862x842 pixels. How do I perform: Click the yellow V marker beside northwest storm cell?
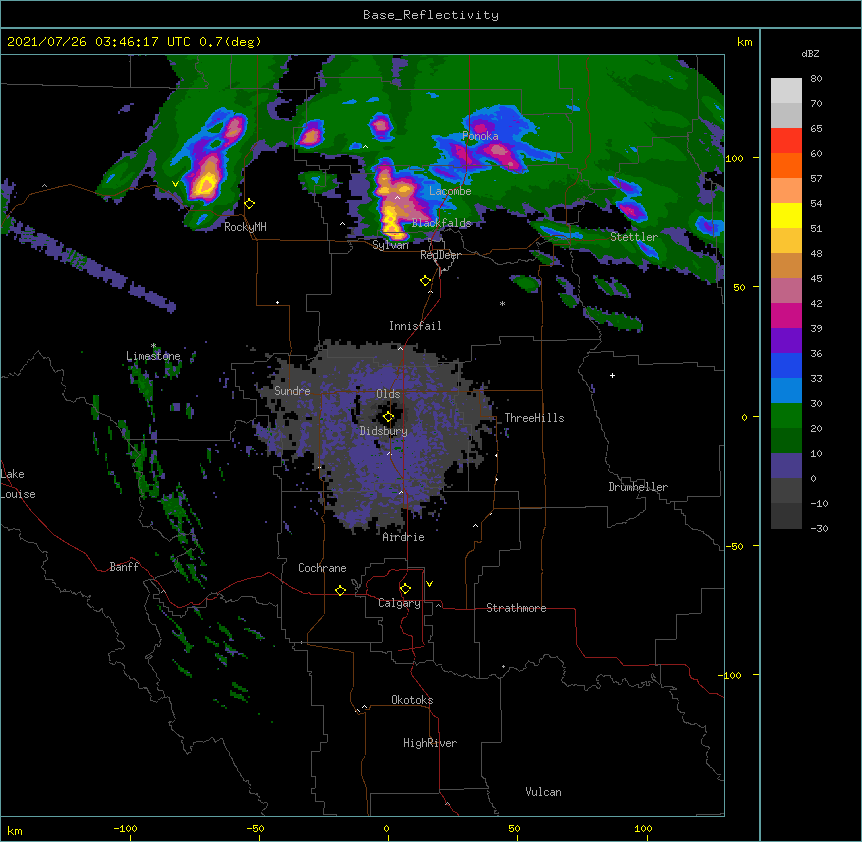coord(175,184)
